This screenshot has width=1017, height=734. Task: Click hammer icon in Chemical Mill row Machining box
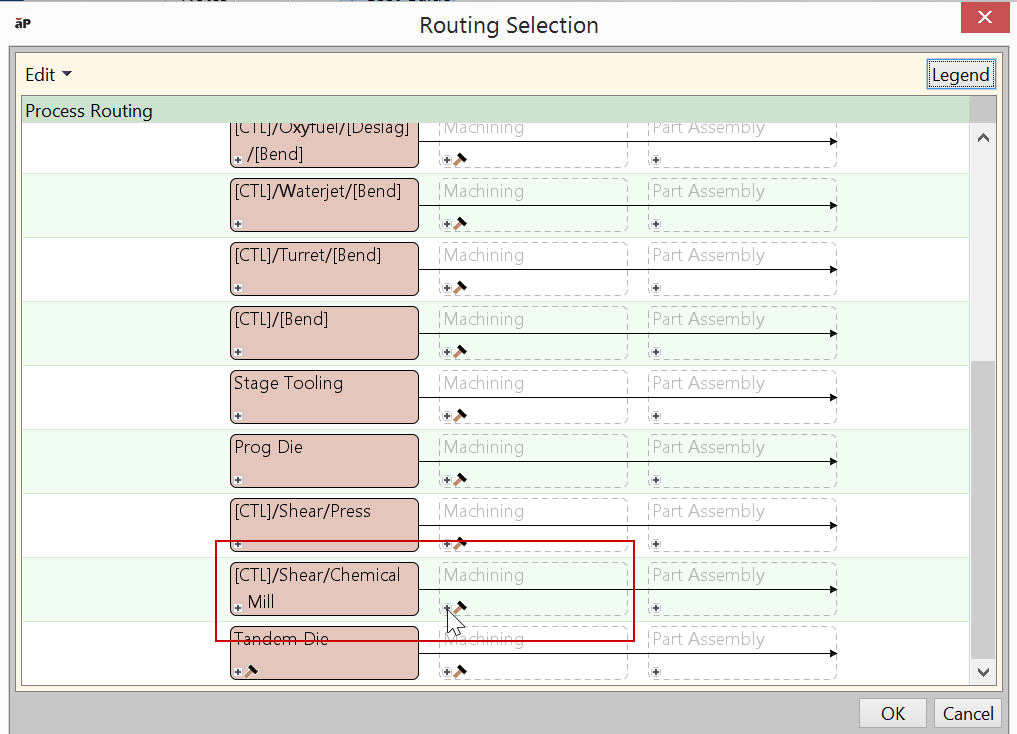tap(460, 607)
